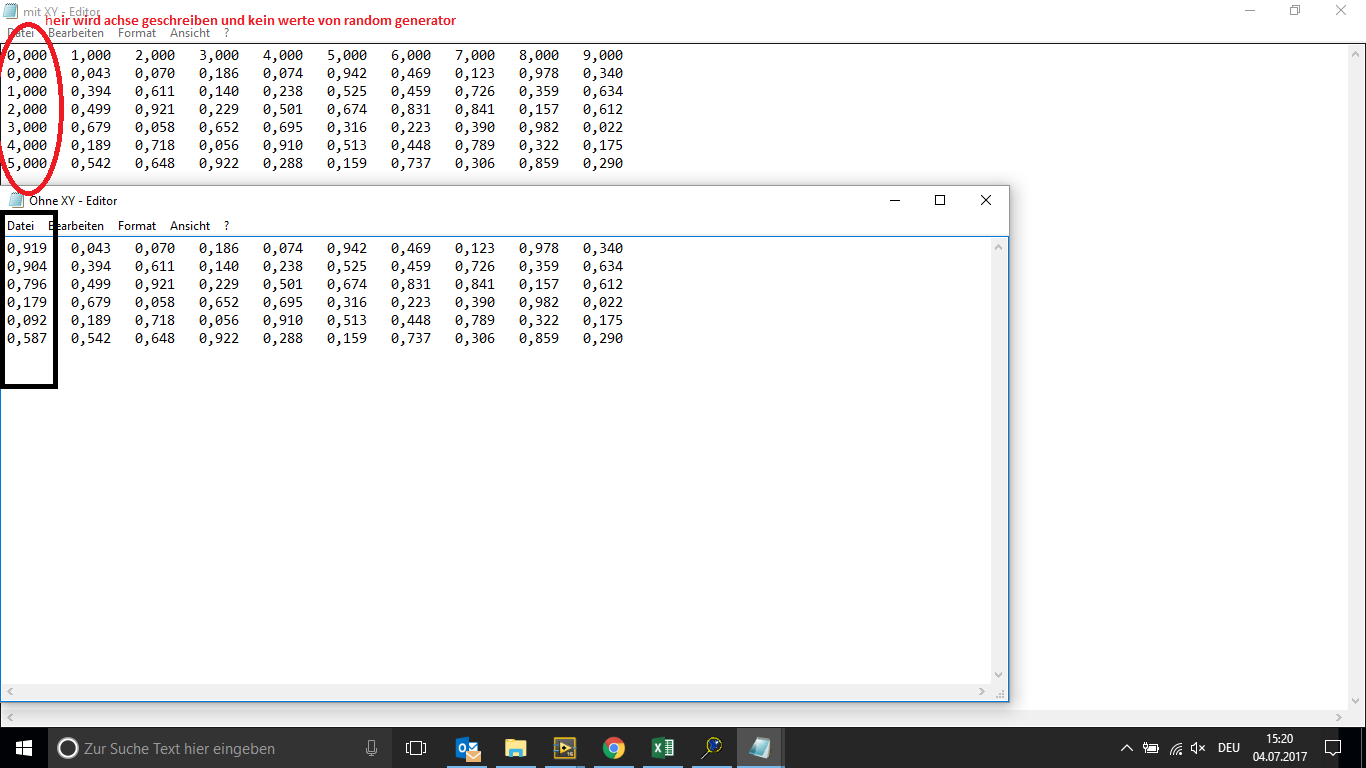Open Datei menu in Ohne XY window
Viewport: 1366px width, 768px height.
click(20, 226)
